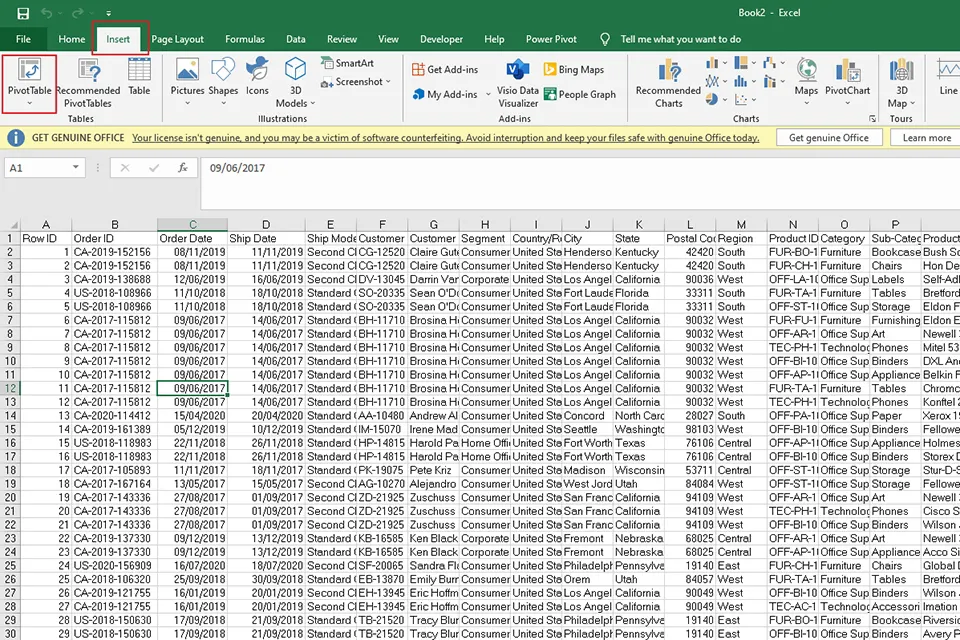The image size is (960, 640).
Task: Select cell A1 containing Row ID
Action: click(45, 238)
